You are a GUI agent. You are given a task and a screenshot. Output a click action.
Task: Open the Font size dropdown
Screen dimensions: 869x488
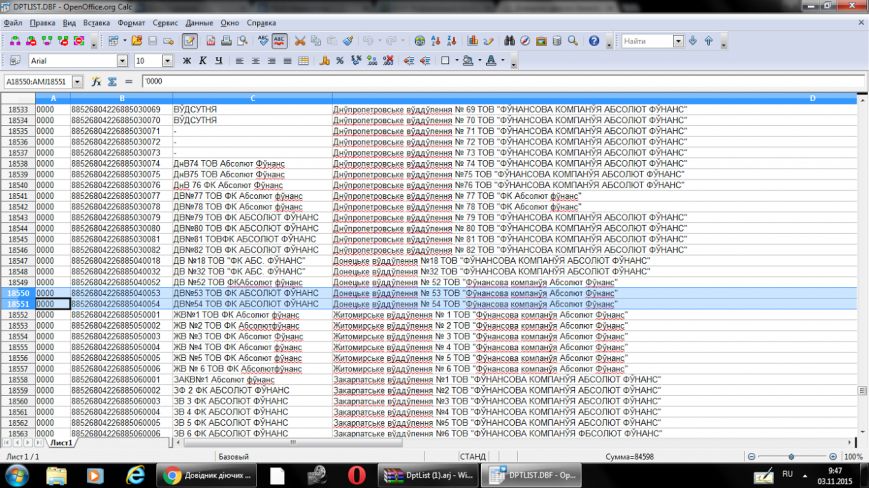pyautogui.click(x=167, y=61)
